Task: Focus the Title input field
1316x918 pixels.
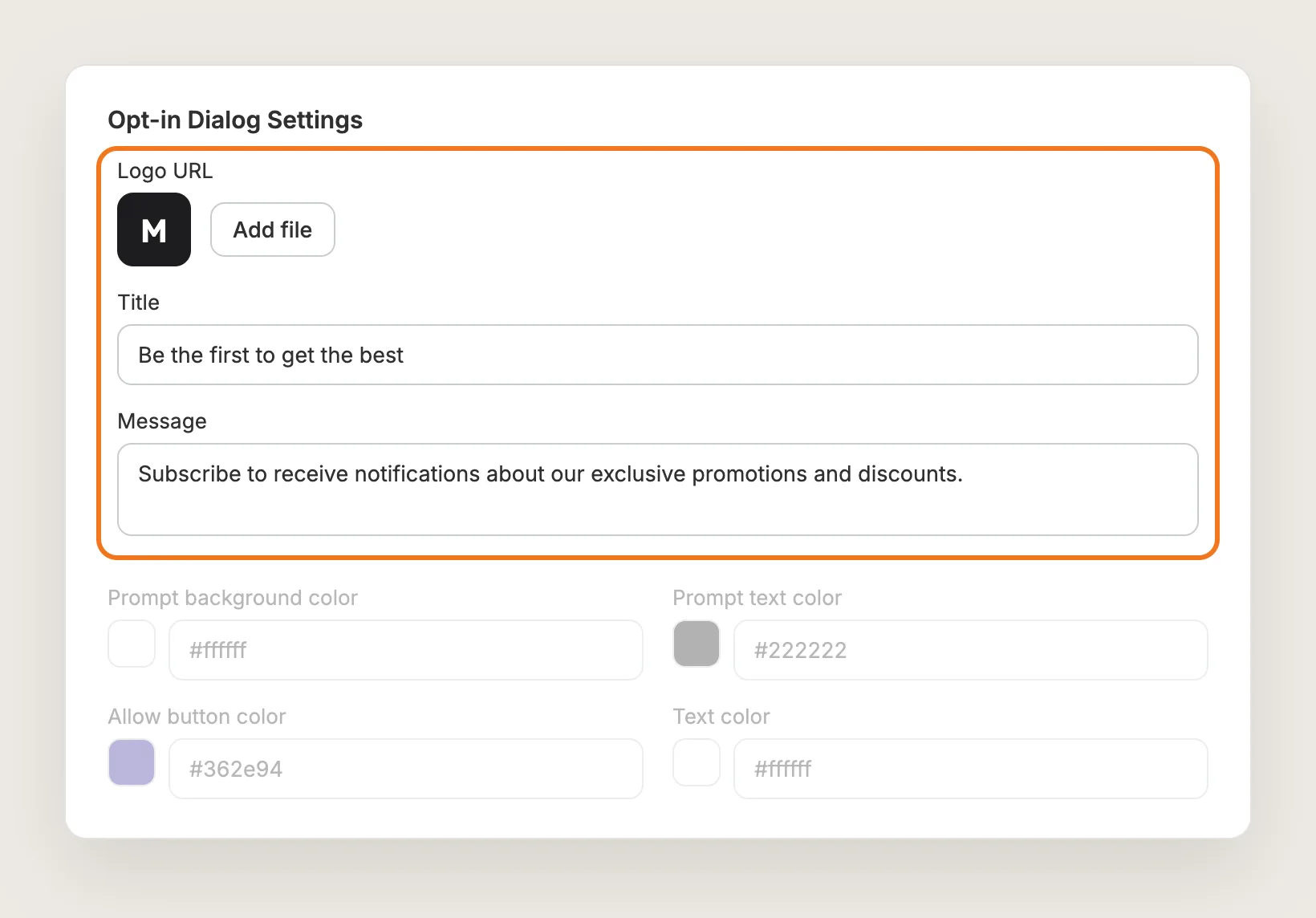Action: tap(658, 355)
